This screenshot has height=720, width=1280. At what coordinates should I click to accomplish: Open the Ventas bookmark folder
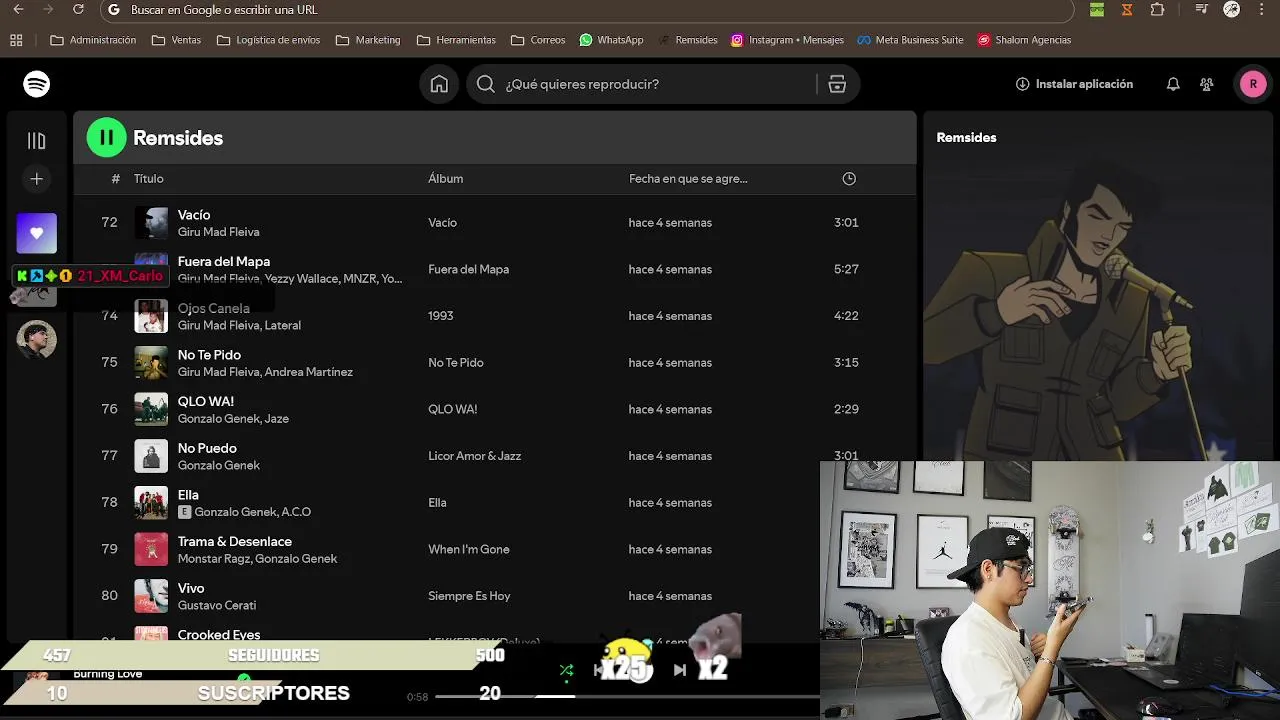pos(176,40)
